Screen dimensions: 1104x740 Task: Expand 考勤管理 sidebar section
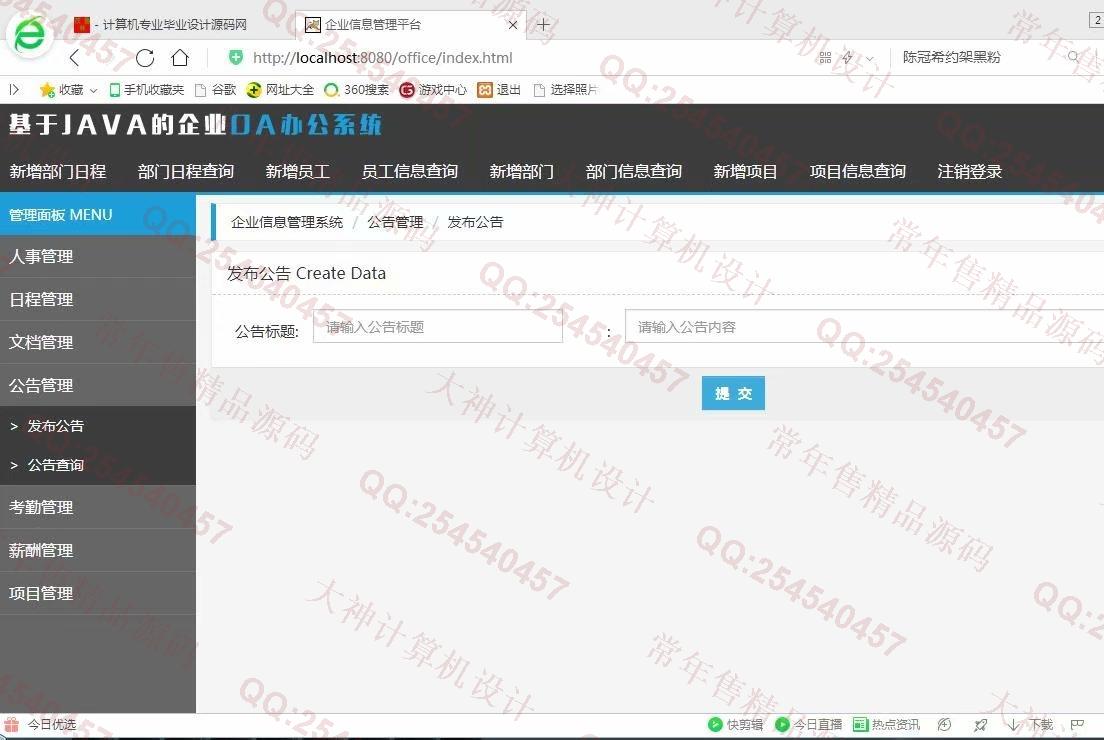(98, 507)
